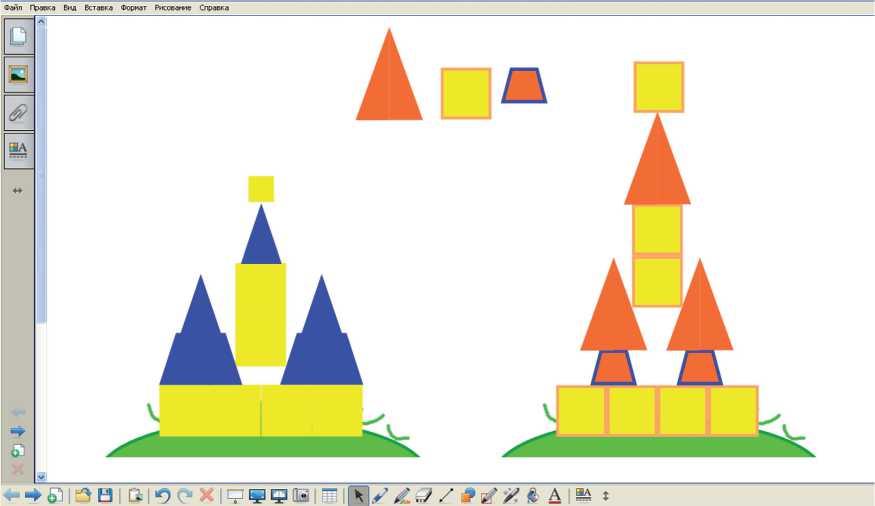Click the Previous Page arrow in bottom toolbar

tap(12, 495)
